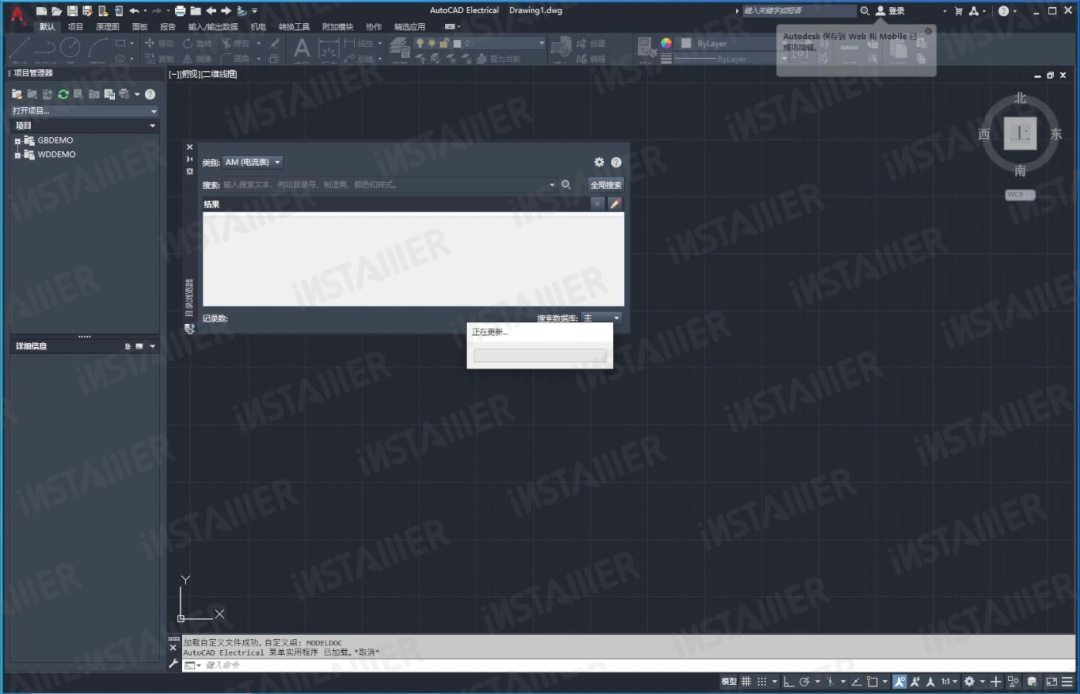Switch to the 输入/输出数据 ribbon tab
The width and height of the screenshot is (1080, 694).
coord(214,27)
